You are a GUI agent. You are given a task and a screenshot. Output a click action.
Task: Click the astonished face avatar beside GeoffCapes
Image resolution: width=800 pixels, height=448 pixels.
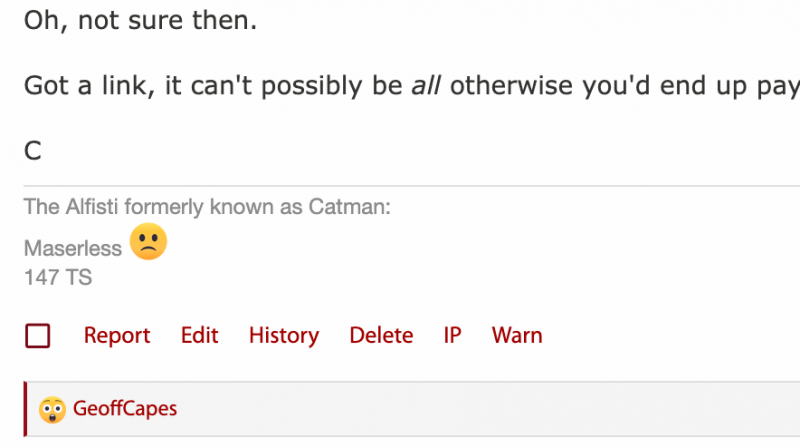point(53,410)
